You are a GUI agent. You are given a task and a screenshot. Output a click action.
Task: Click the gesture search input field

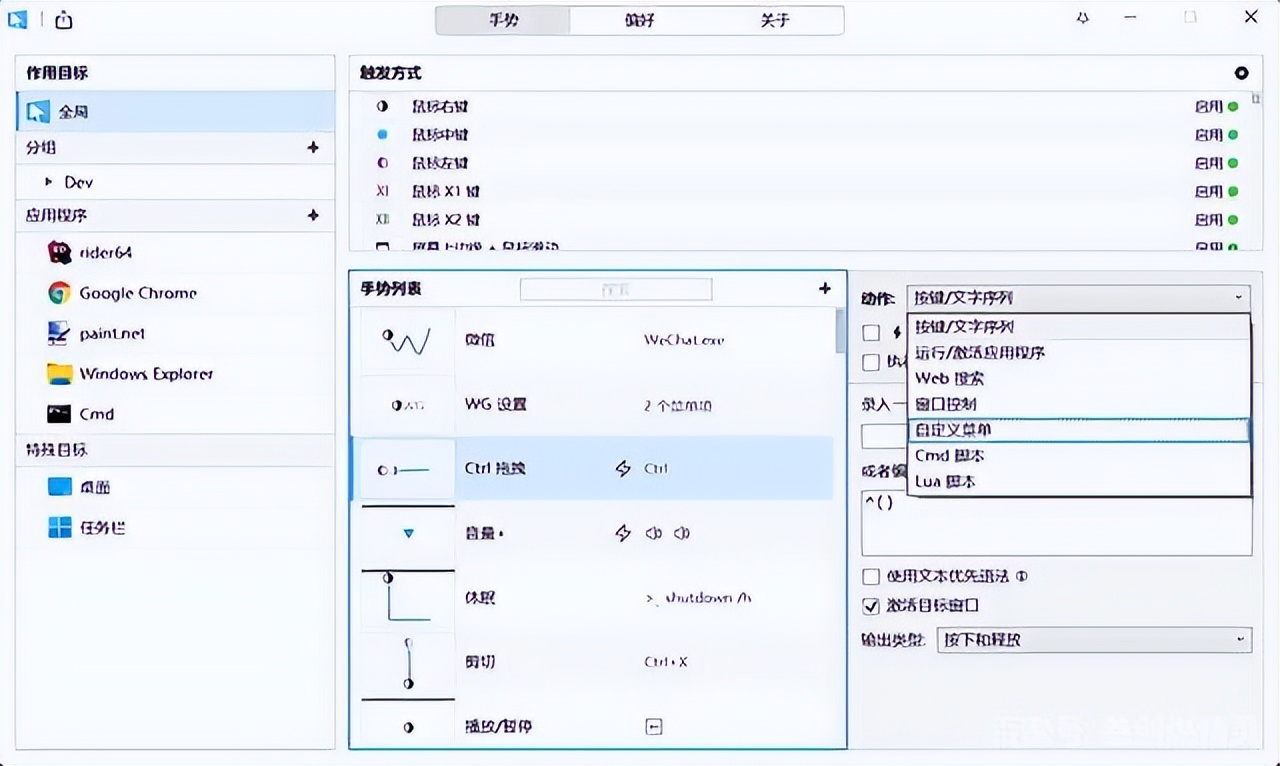(615, 289)
